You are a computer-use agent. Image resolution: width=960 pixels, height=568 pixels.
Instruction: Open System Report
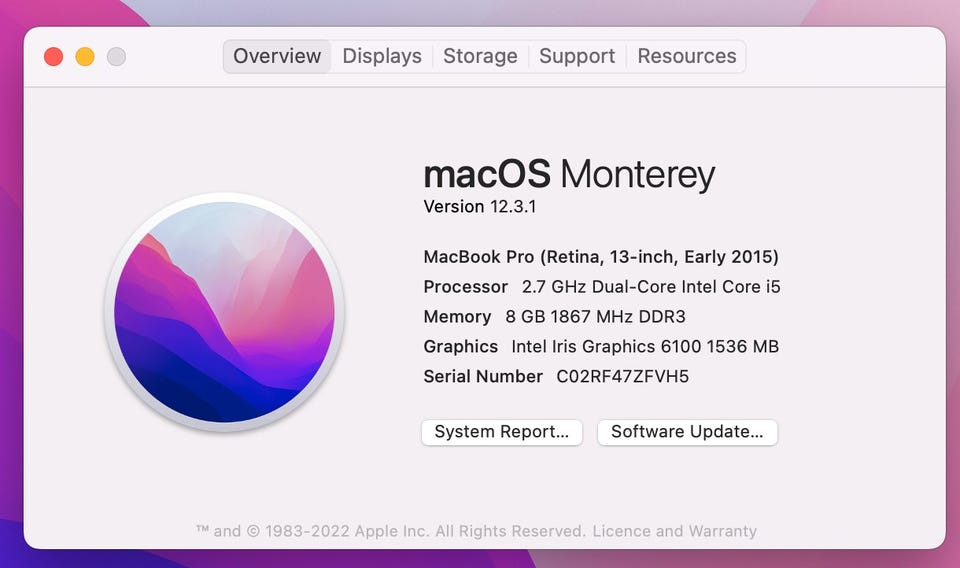tap(501, 432)
